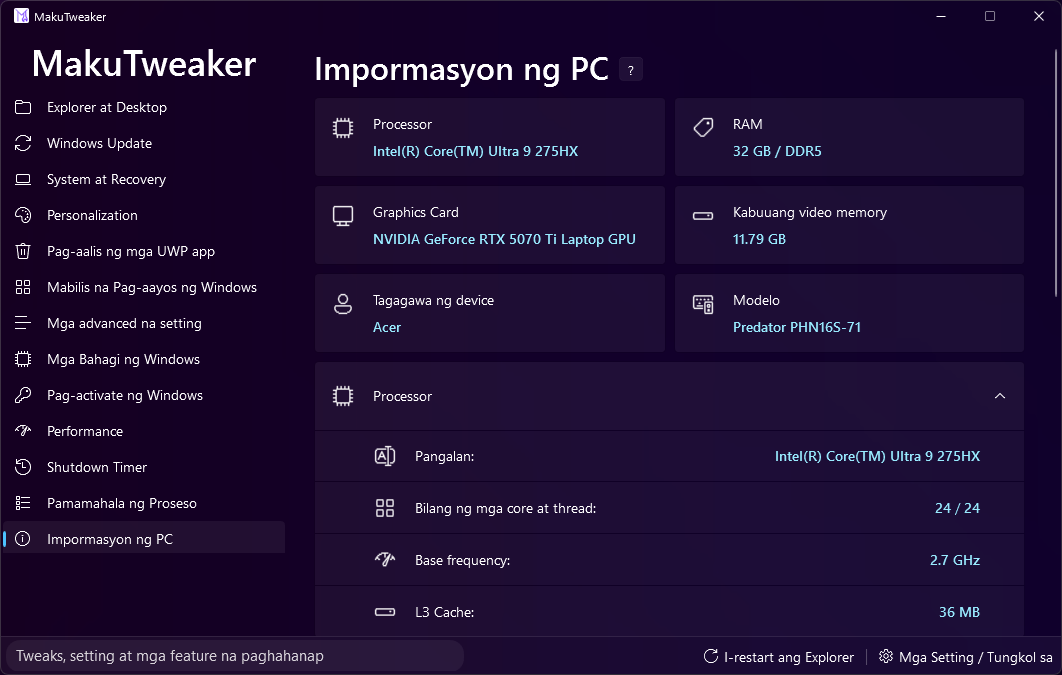Switch to Shutdown Timer page
The width and height of the screenshot is (1062, 675).
tap(144, 467)
